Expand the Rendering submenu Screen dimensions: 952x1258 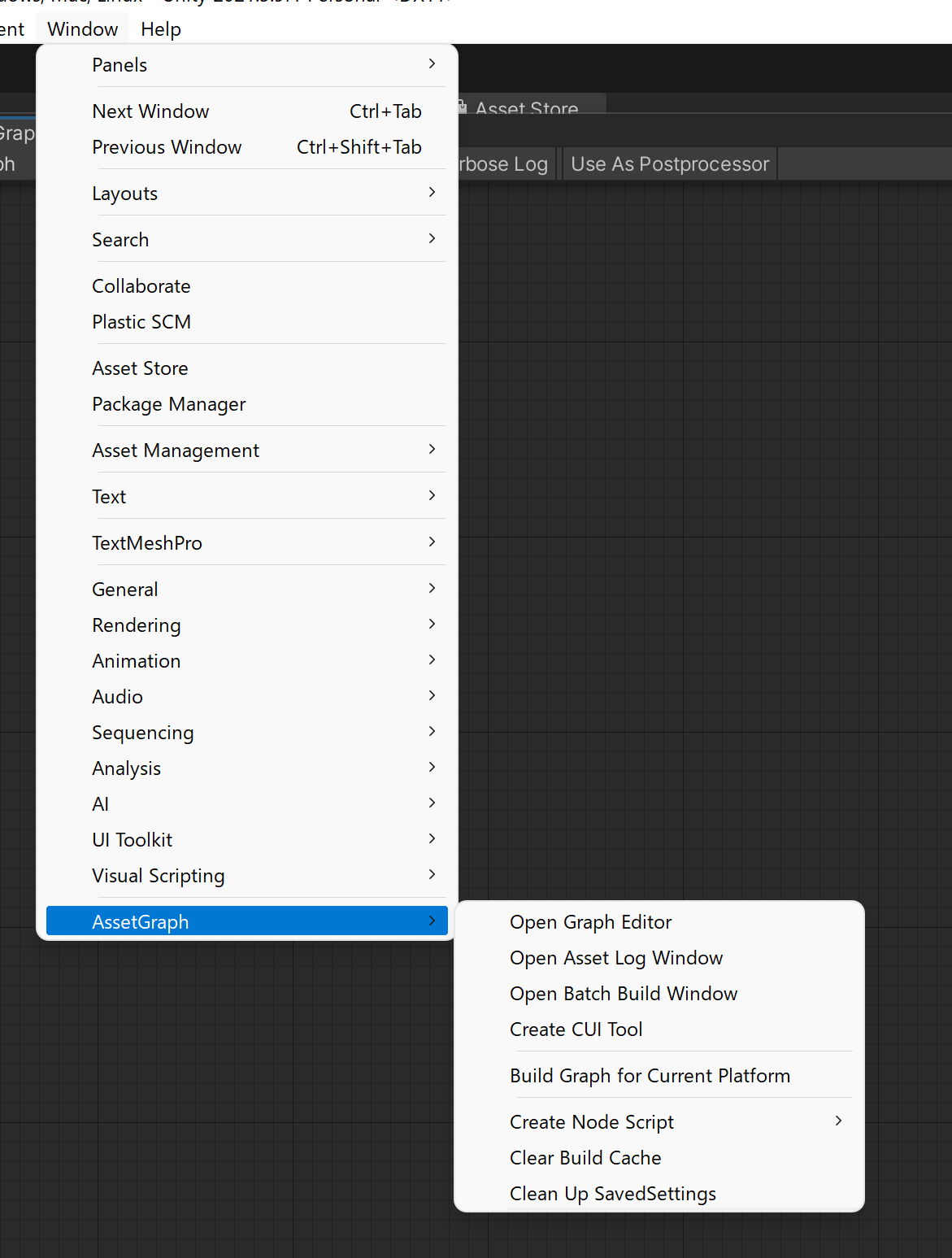coord(247,625)
